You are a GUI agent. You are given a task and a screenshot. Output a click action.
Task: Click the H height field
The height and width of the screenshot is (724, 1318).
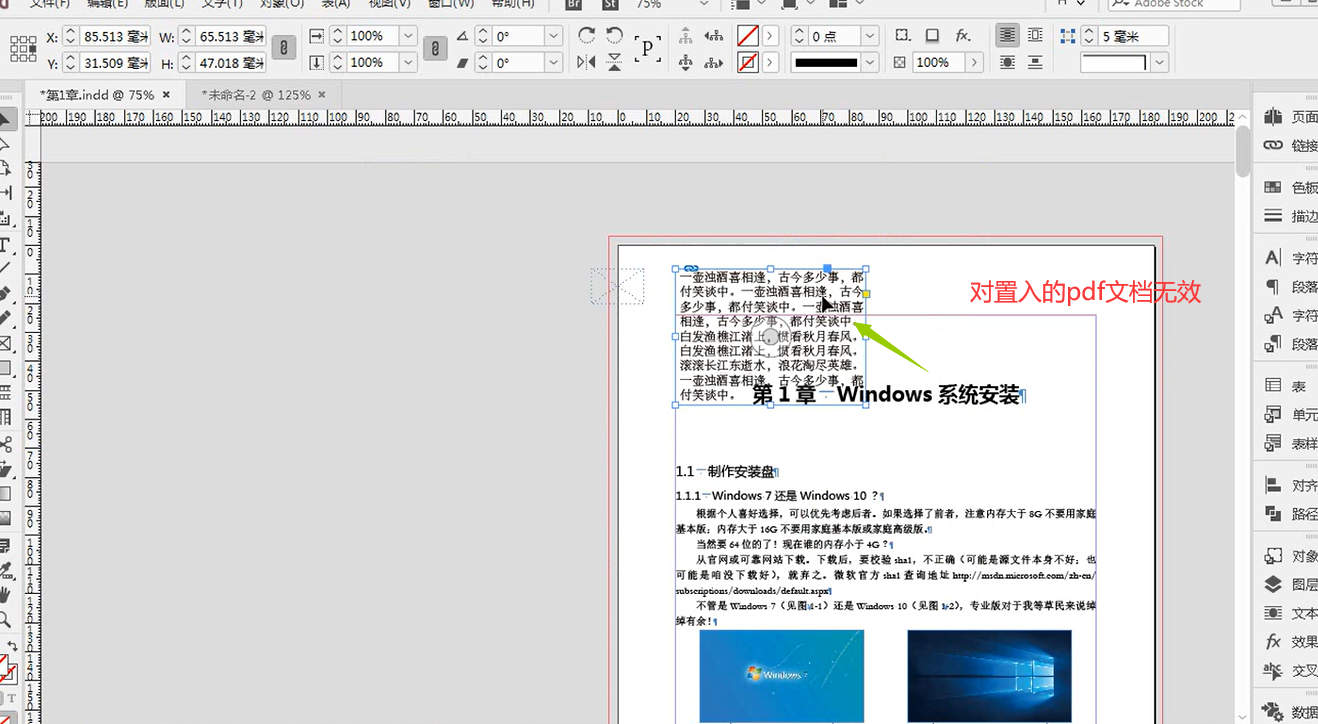coord(231,63)
